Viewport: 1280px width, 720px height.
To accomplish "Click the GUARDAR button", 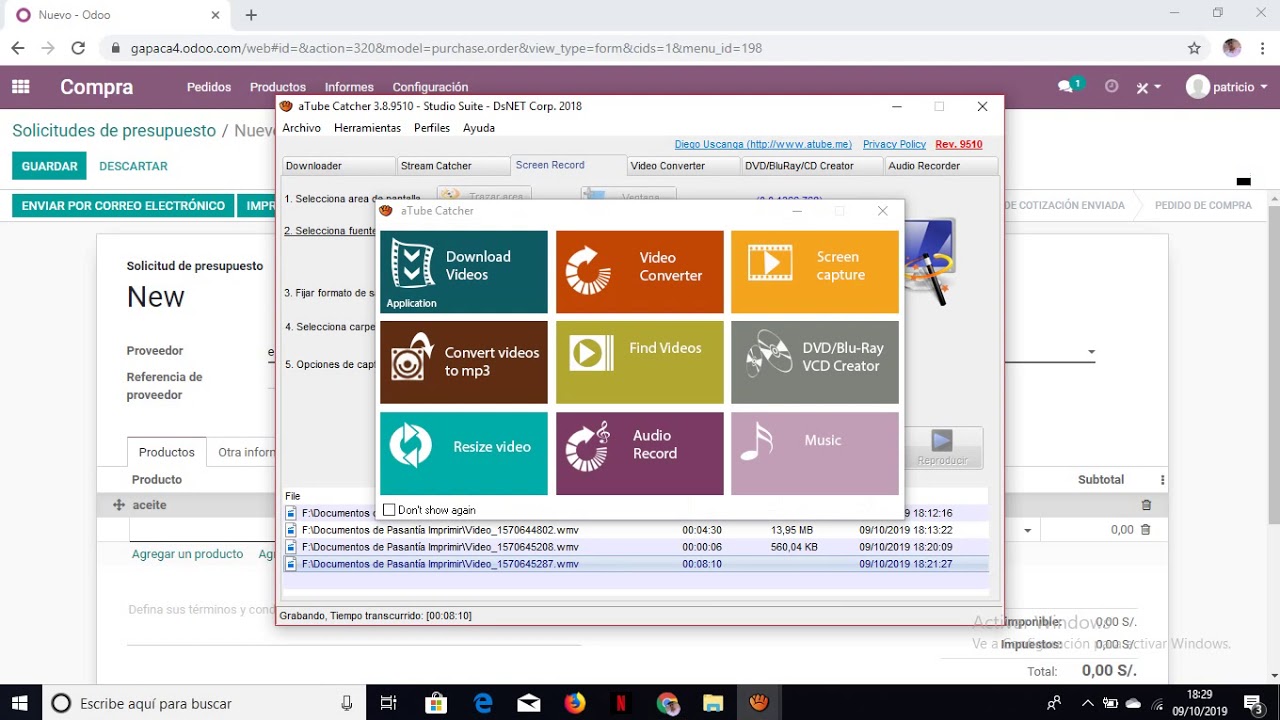I will 49,166.
